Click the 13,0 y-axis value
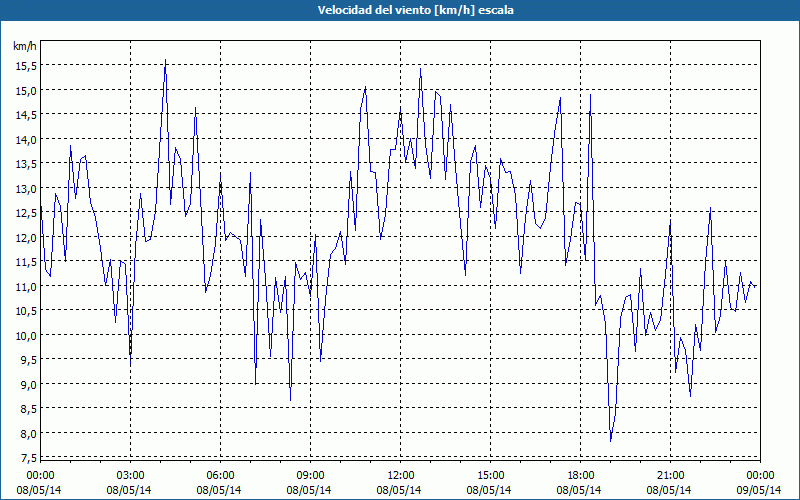Screen dimensions: 800x500 click(26, 189)
